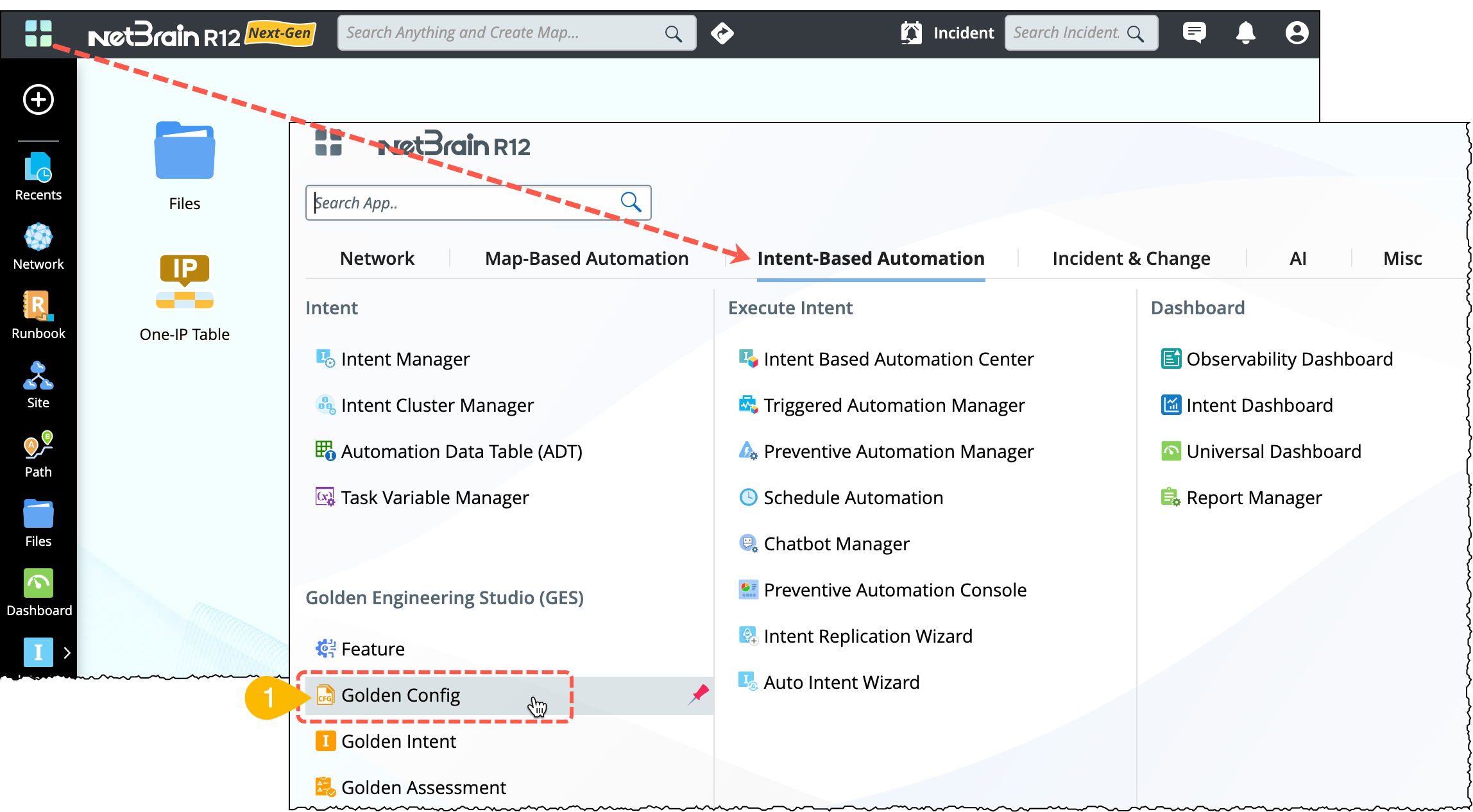Click the notification bell icon
Screen dimensions: 1473x812
(x=1245, y=33)
